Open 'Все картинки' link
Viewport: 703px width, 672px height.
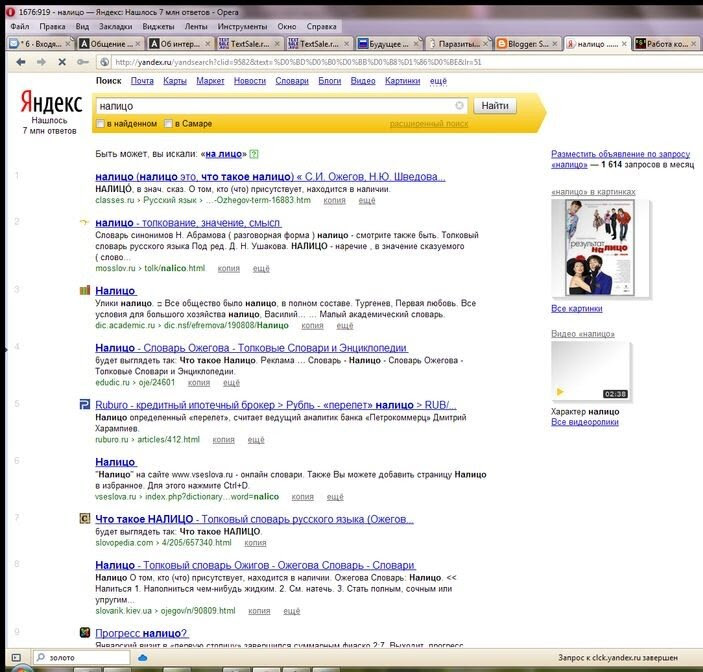[577, 308]
